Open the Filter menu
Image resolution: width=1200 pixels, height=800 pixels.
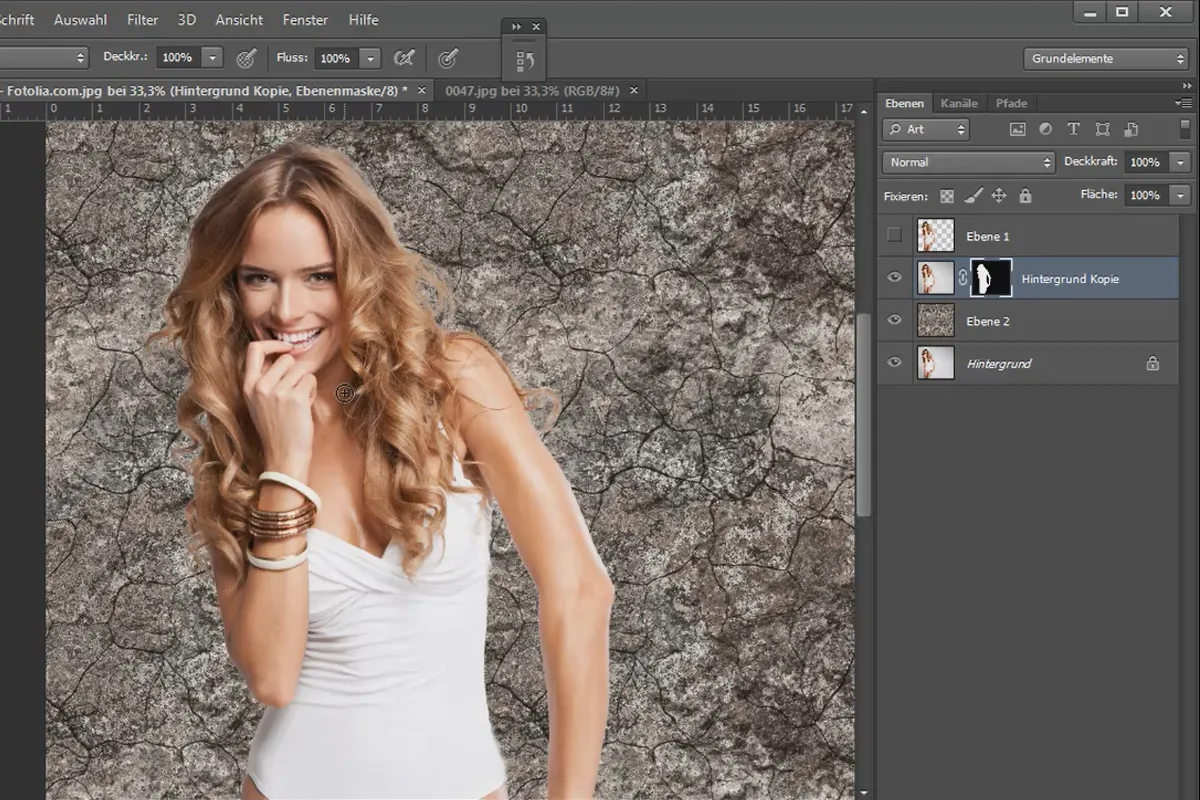click(x=142, y=19)
